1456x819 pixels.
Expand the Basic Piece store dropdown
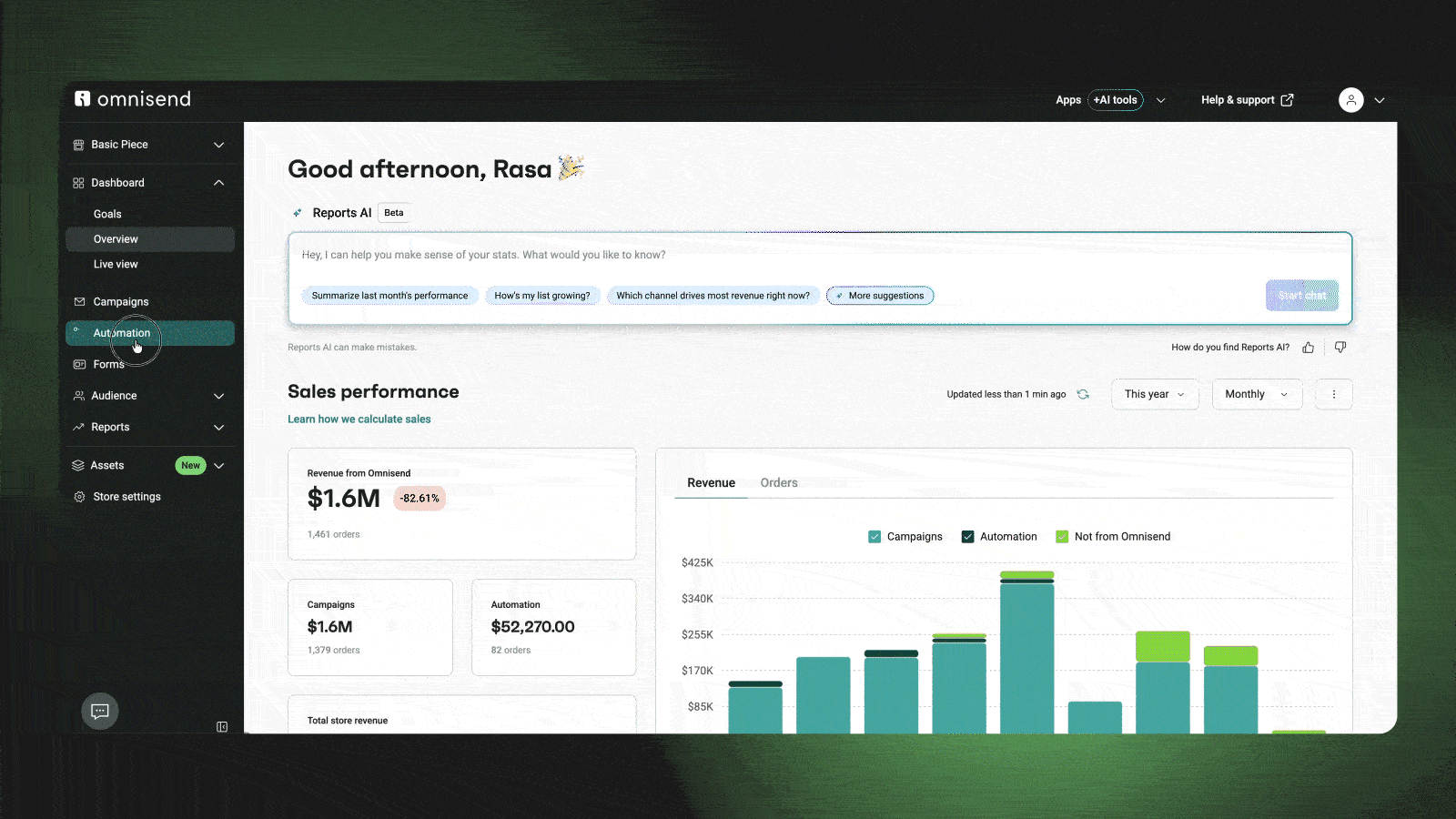point(218,145)
